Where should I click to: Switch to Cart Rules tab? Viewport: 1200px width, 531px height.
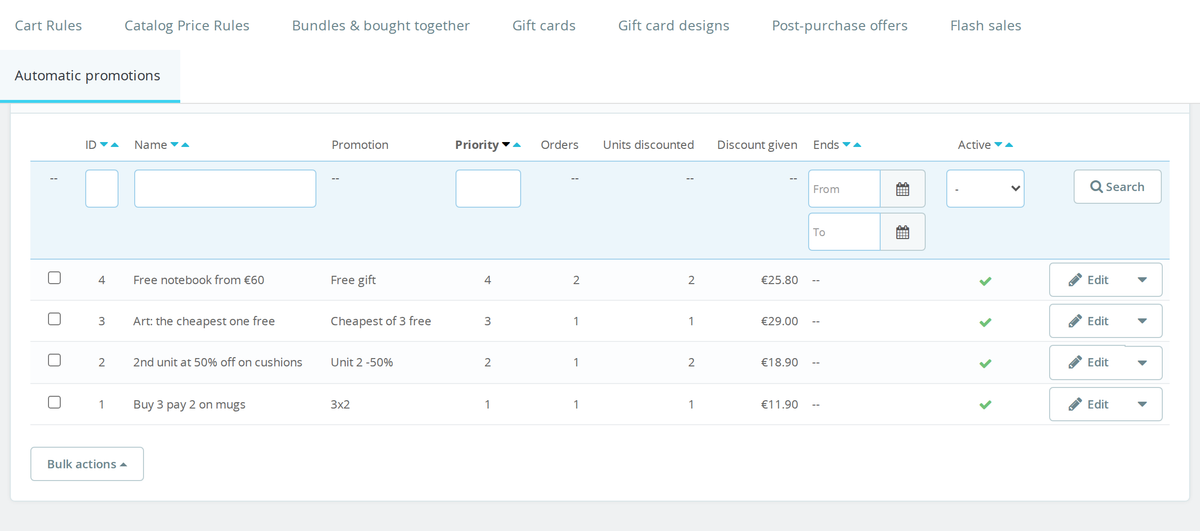(x=48, y=25)
